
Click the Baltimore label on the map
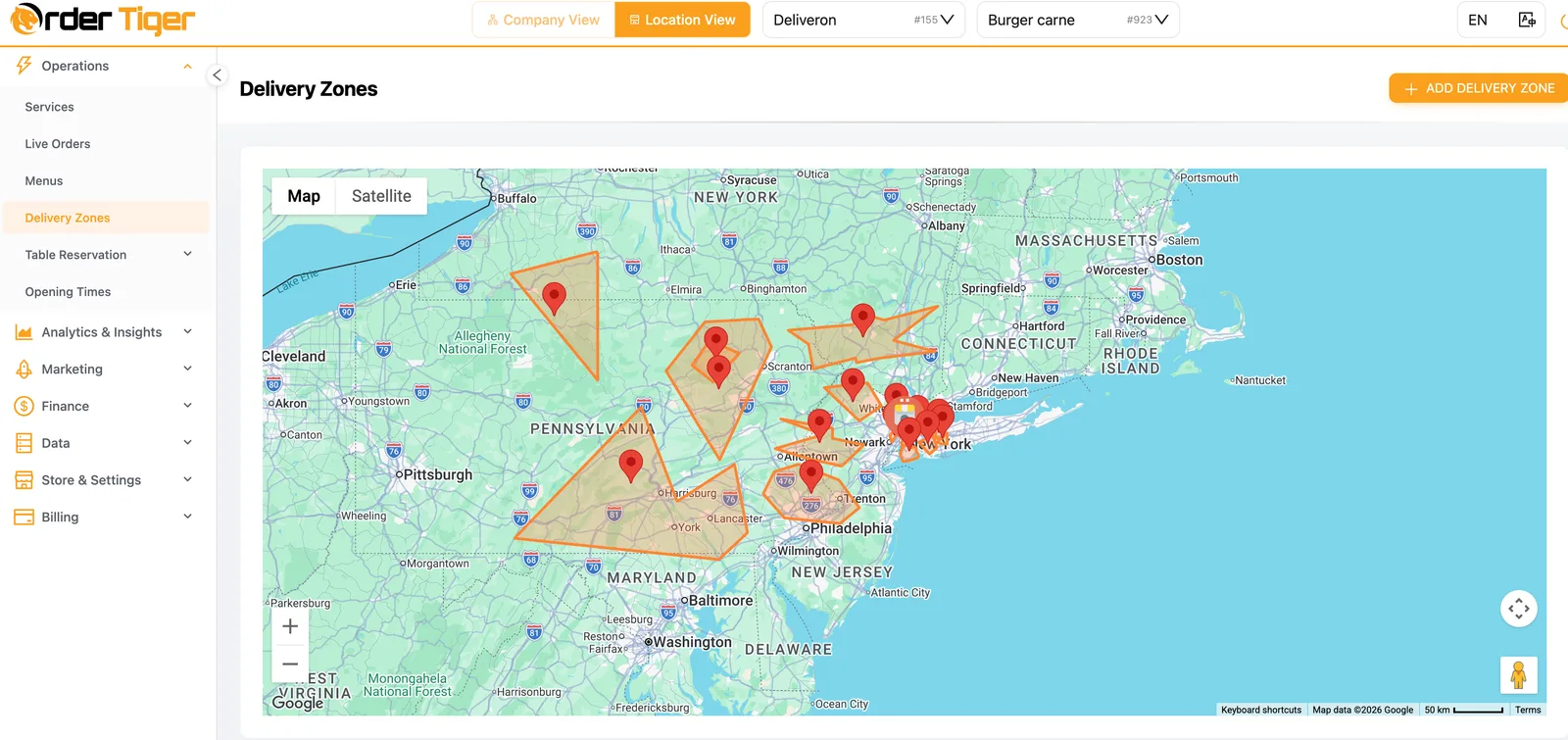[721, 600]
